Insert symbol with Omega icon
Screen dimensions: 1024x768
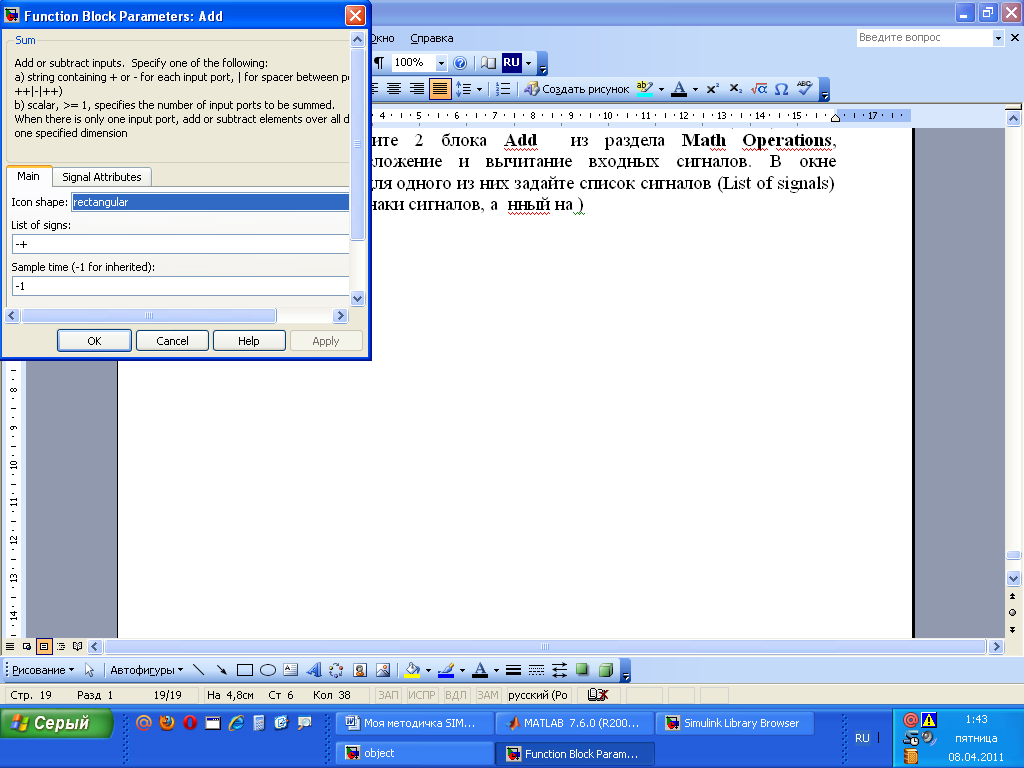coord(781,89)
